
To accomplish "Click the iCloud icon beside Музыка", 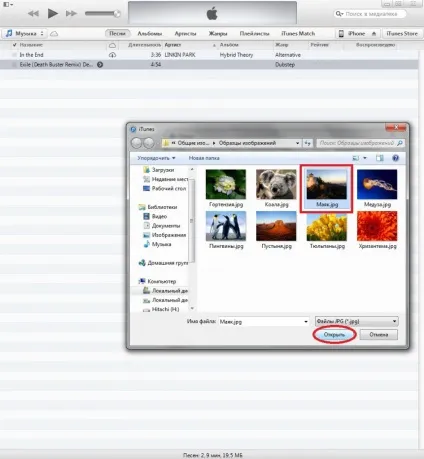I will (x=54, y=34).
